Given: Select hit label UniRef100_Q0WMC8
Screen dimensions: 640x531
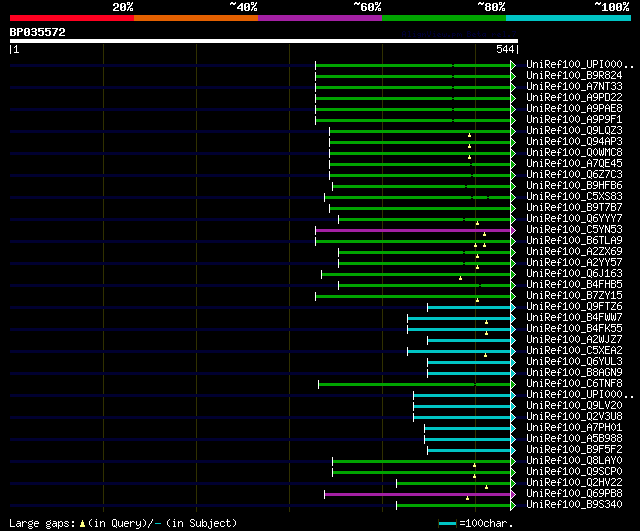Looking at the screenshot, I should point(574,153).
